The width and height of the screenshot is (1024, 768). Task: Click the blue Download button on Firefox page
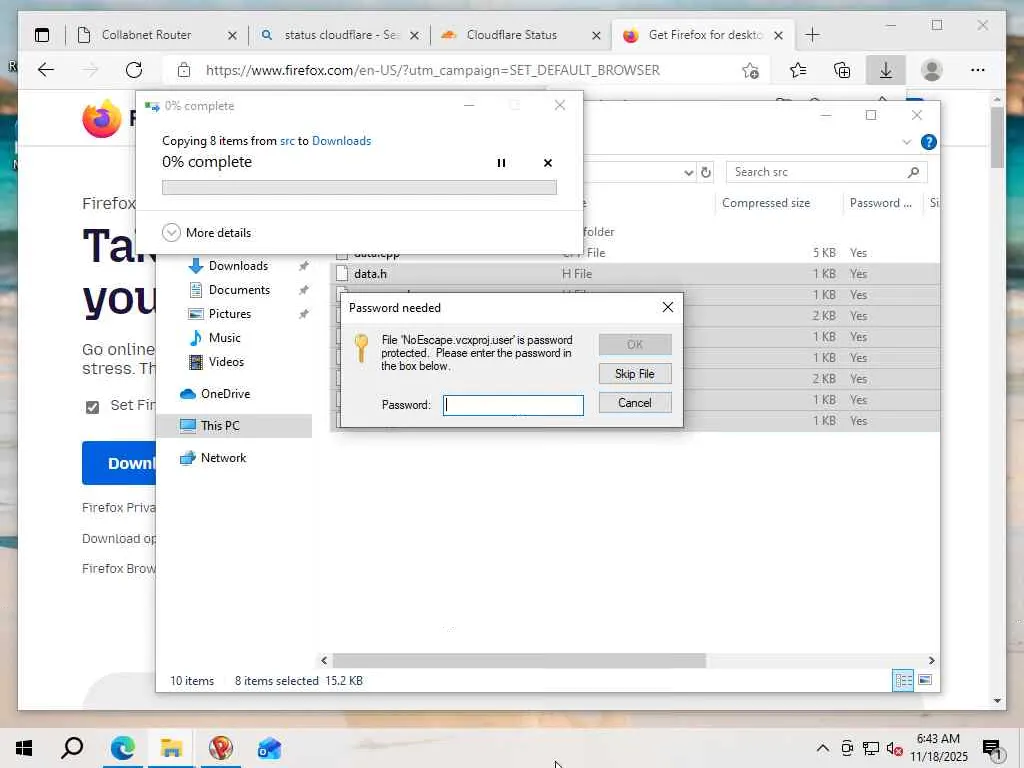pos(119,463)
